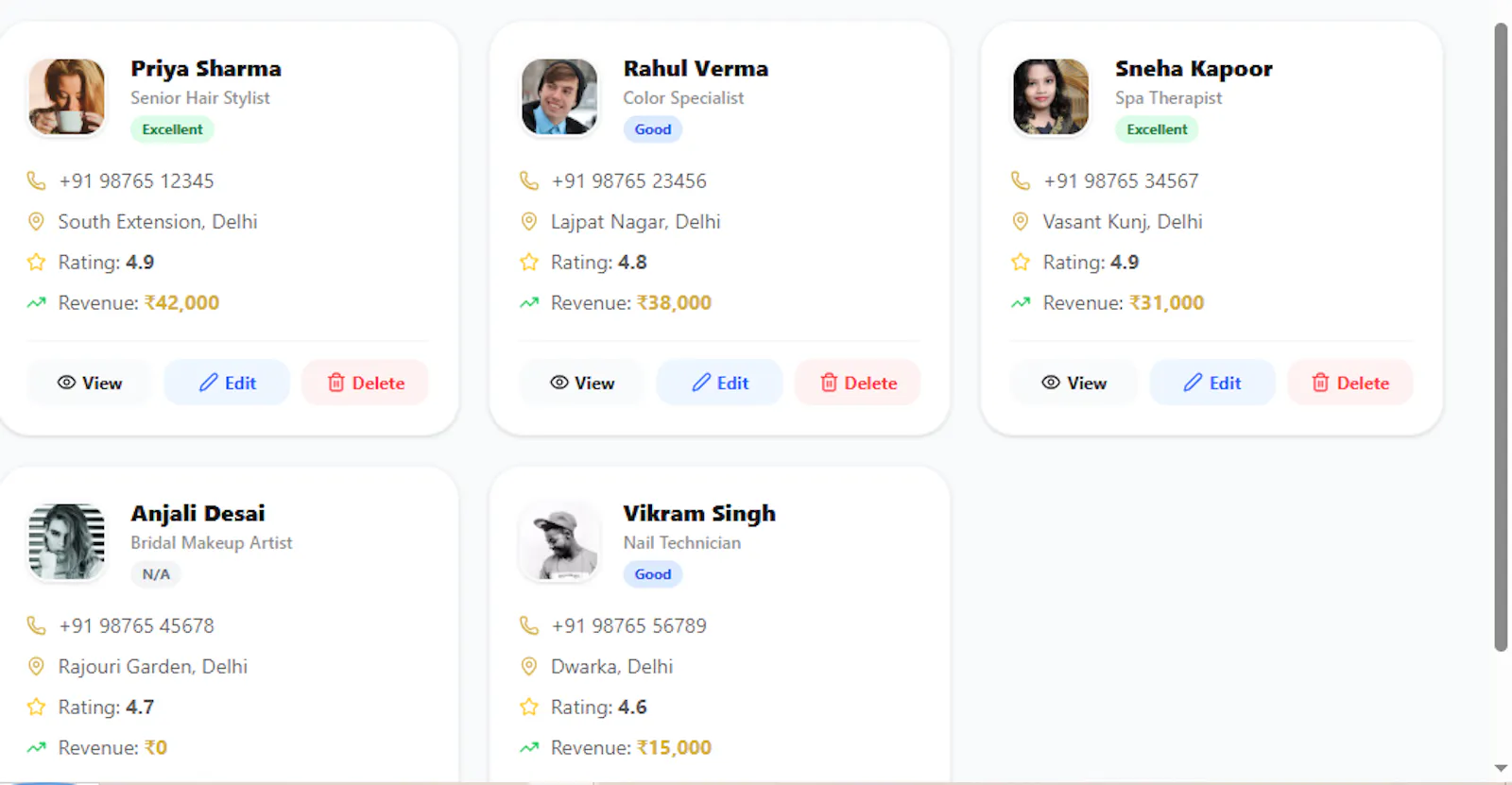Click the Good badge on Rahul Verma

point(653,129)
